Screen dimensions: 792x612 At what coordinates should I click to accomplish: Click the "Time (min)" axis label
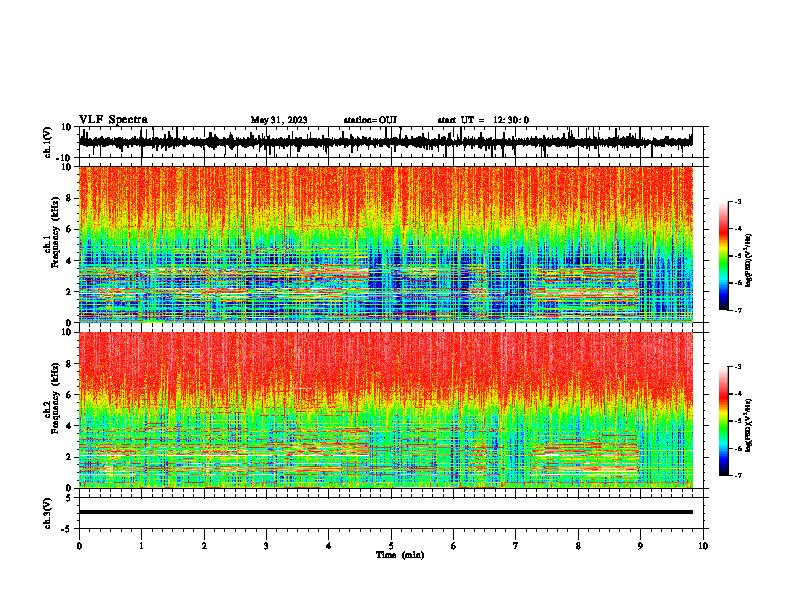(400, 555)
